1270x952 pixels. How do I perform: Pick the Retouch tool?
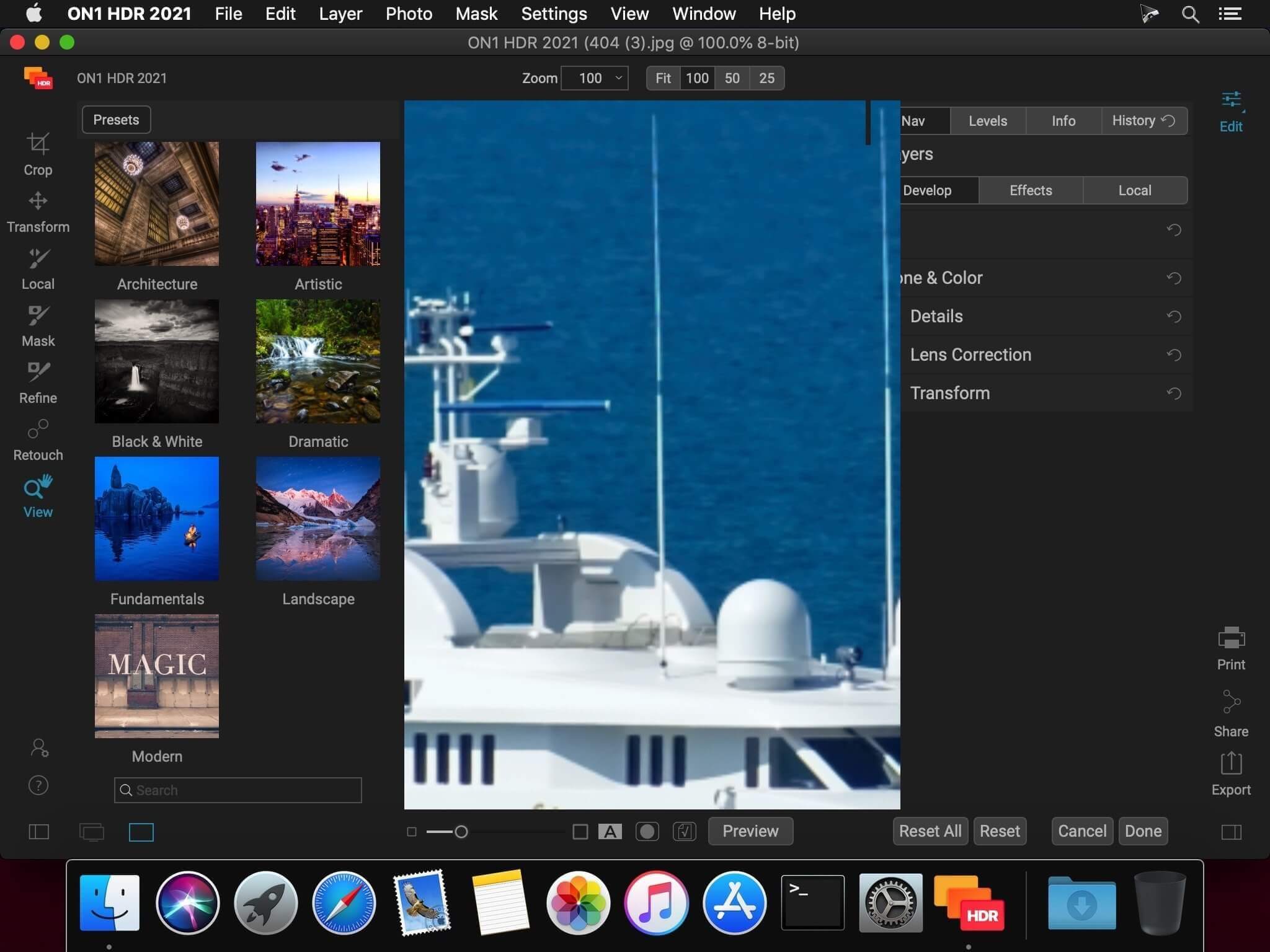pyautogui.click(x=38, y=440)
